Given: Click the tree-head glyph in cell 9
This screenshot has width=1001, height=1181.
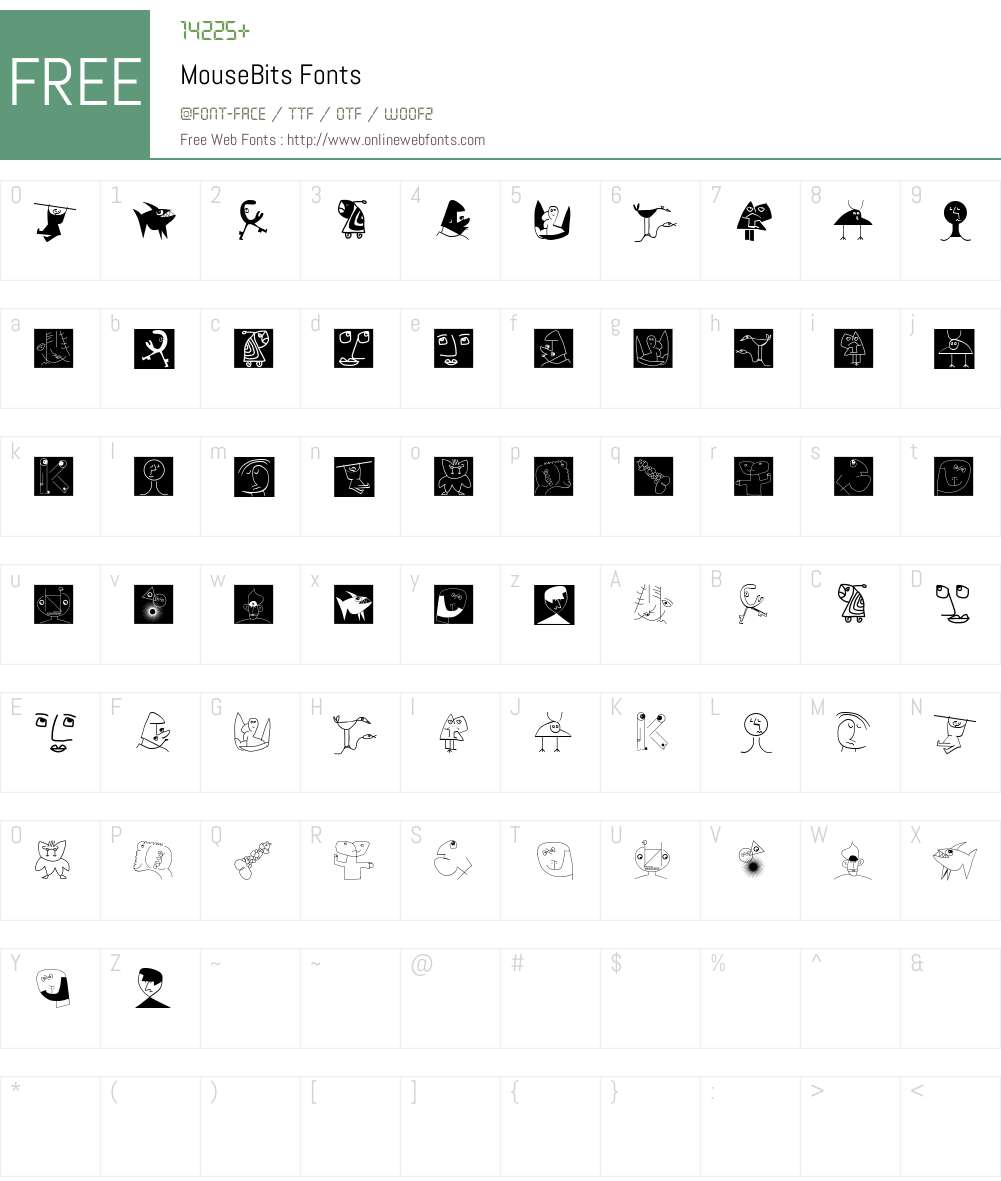Looking at the screenshot, I should point(955,220).
